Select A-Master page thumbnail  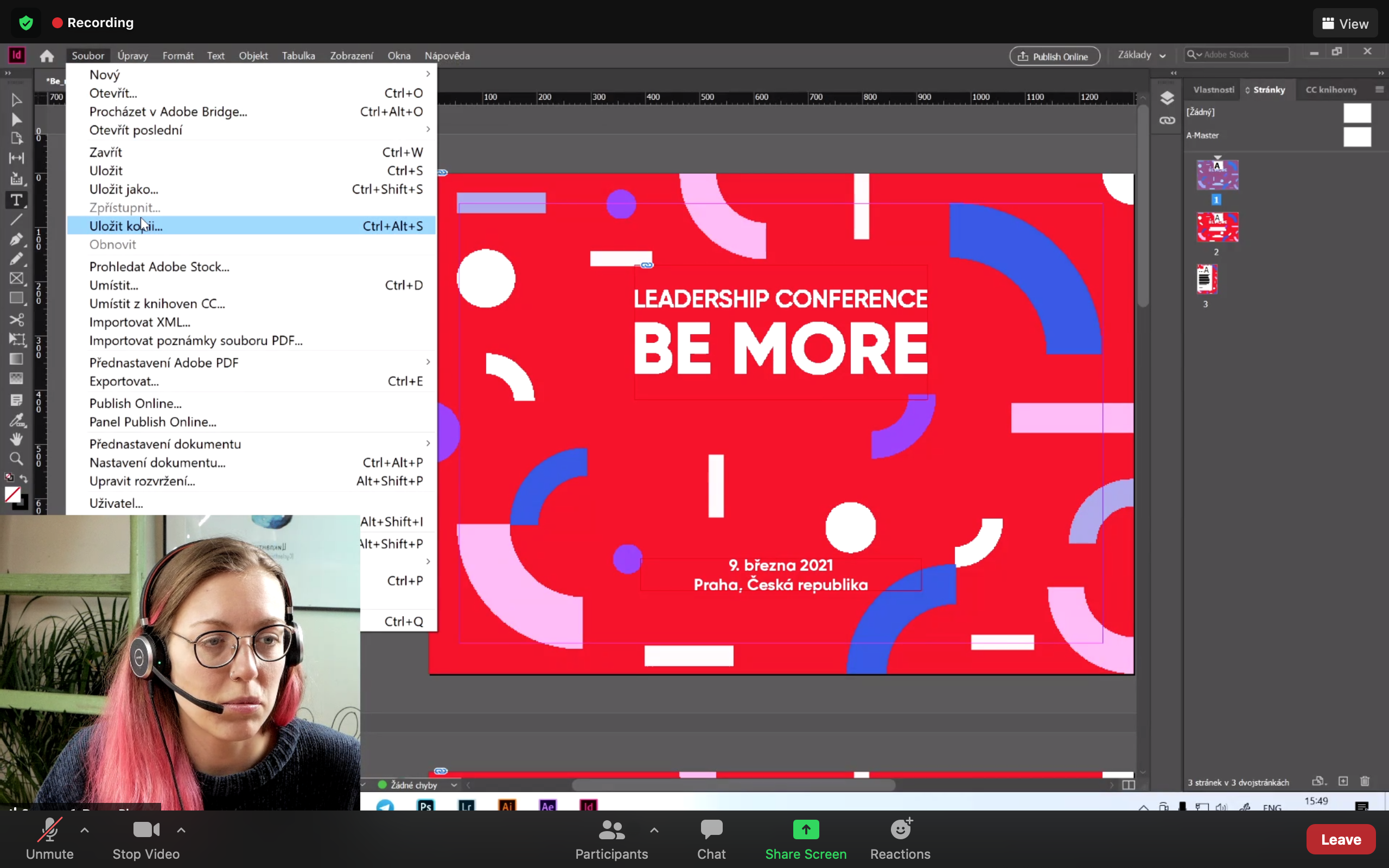tap(1357, 137)
